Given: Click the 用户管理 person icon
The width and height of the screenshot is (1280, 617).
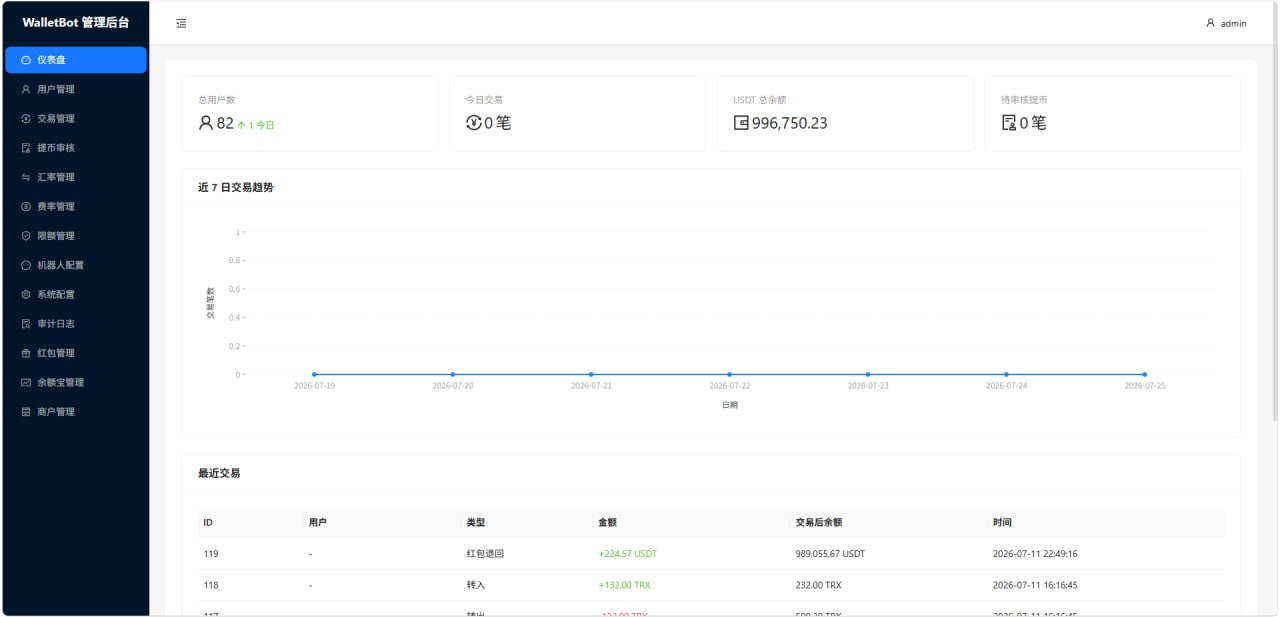Looking at the screenshot, I should tap(26, 89).
